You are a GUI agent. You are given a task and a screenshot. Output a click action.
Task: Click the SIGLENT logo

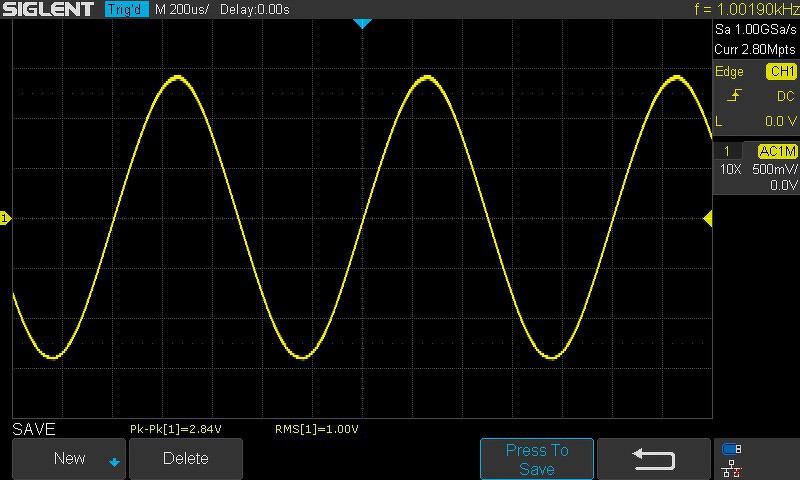click(48, 9)
